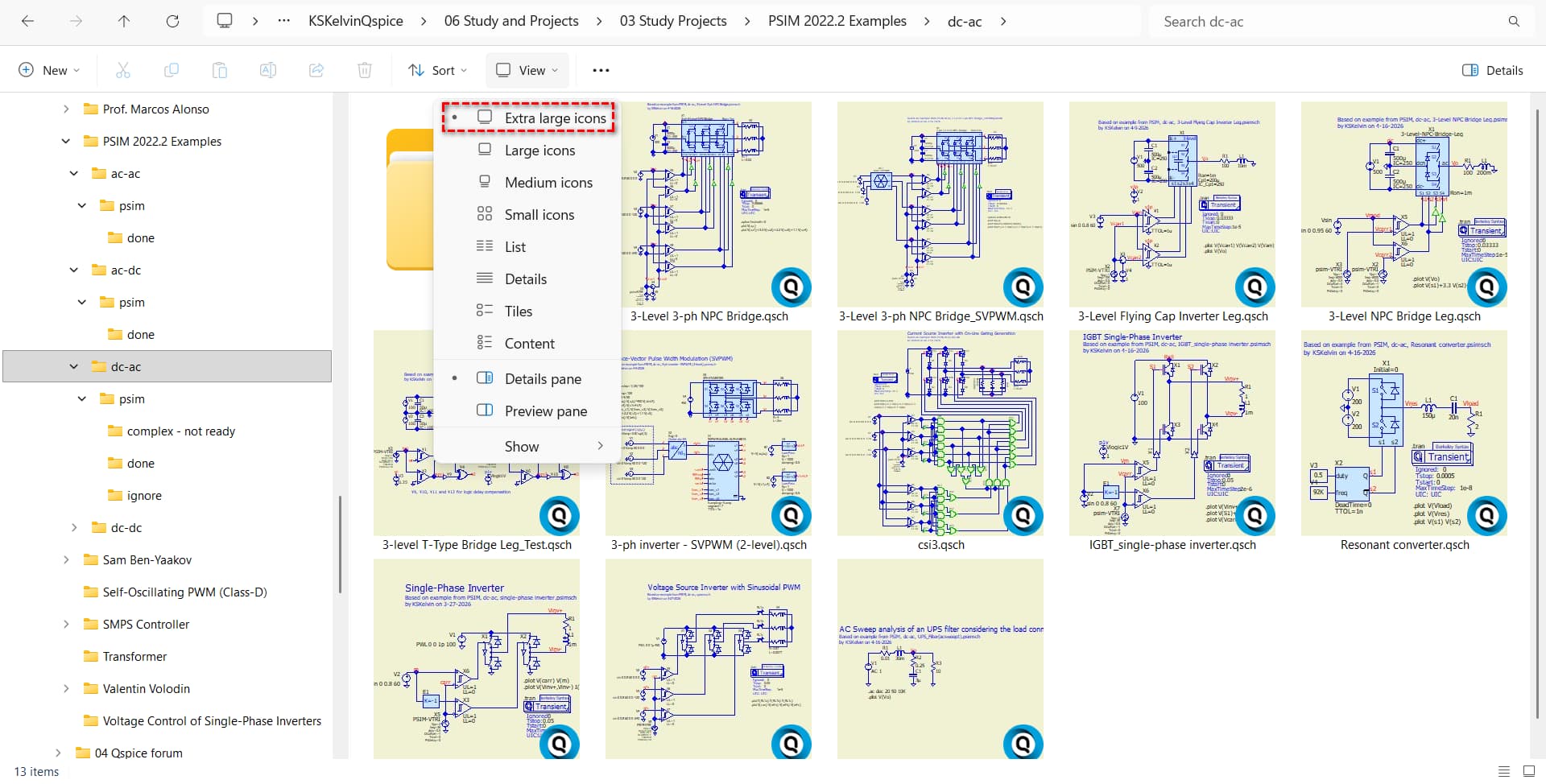Click the Copy icon in toolbar

(172, 71)
